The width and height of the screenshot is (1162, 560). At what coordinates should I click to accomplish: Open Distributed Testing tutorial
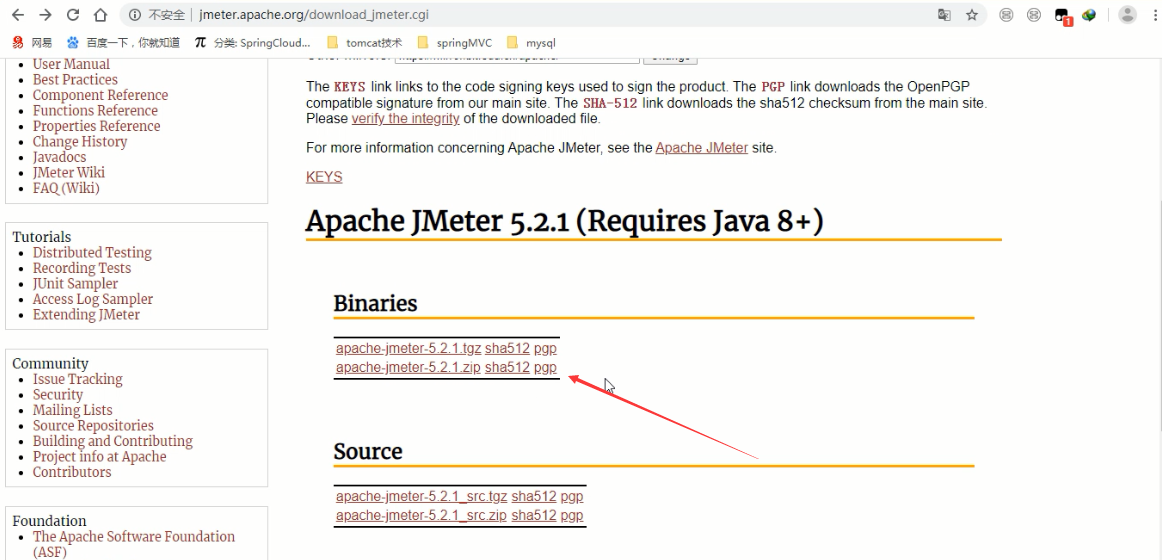point(92,253)
